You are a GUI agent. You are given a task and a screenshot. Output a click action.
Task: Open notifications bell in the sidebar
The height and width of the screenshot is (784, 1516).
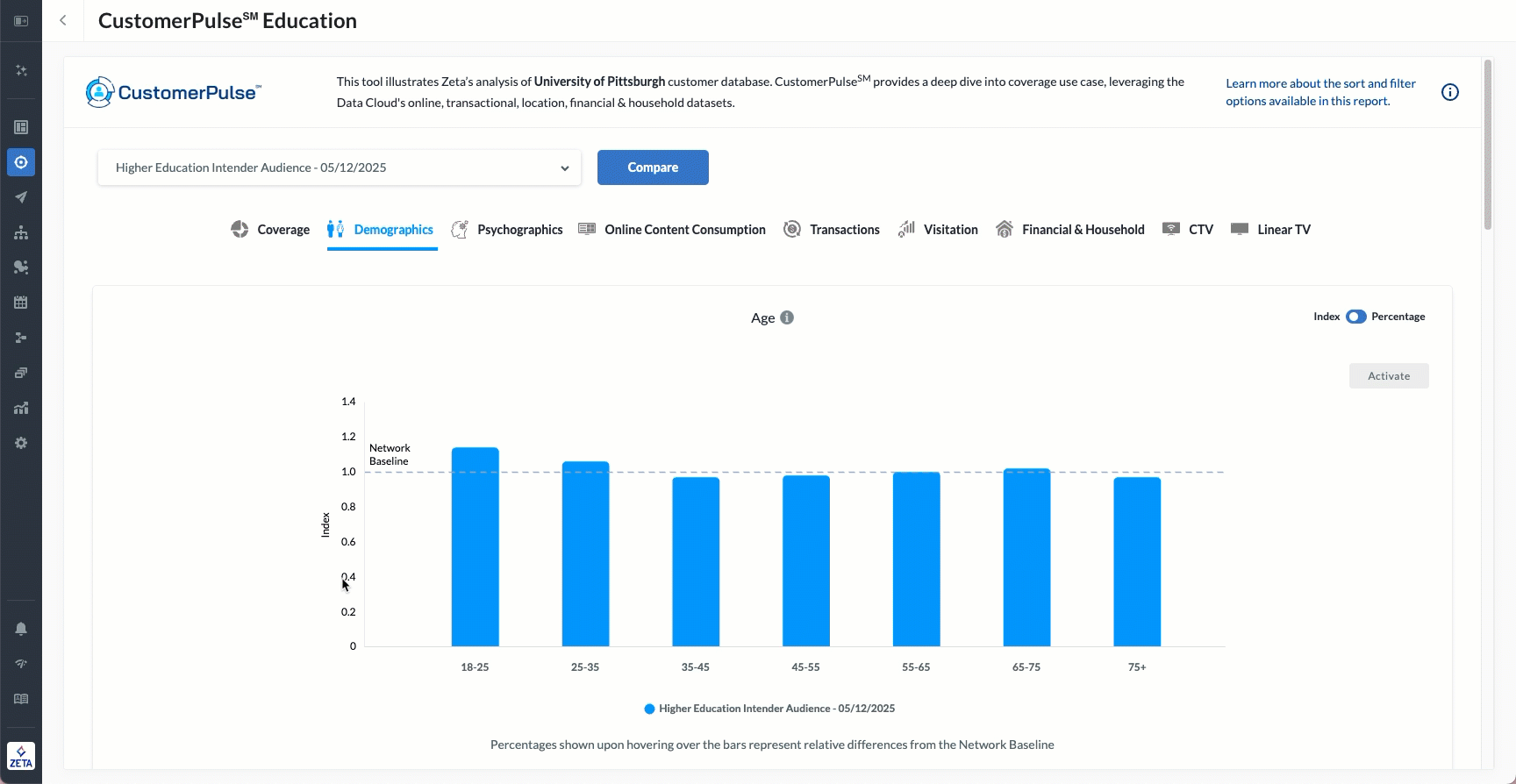[21, 629]
